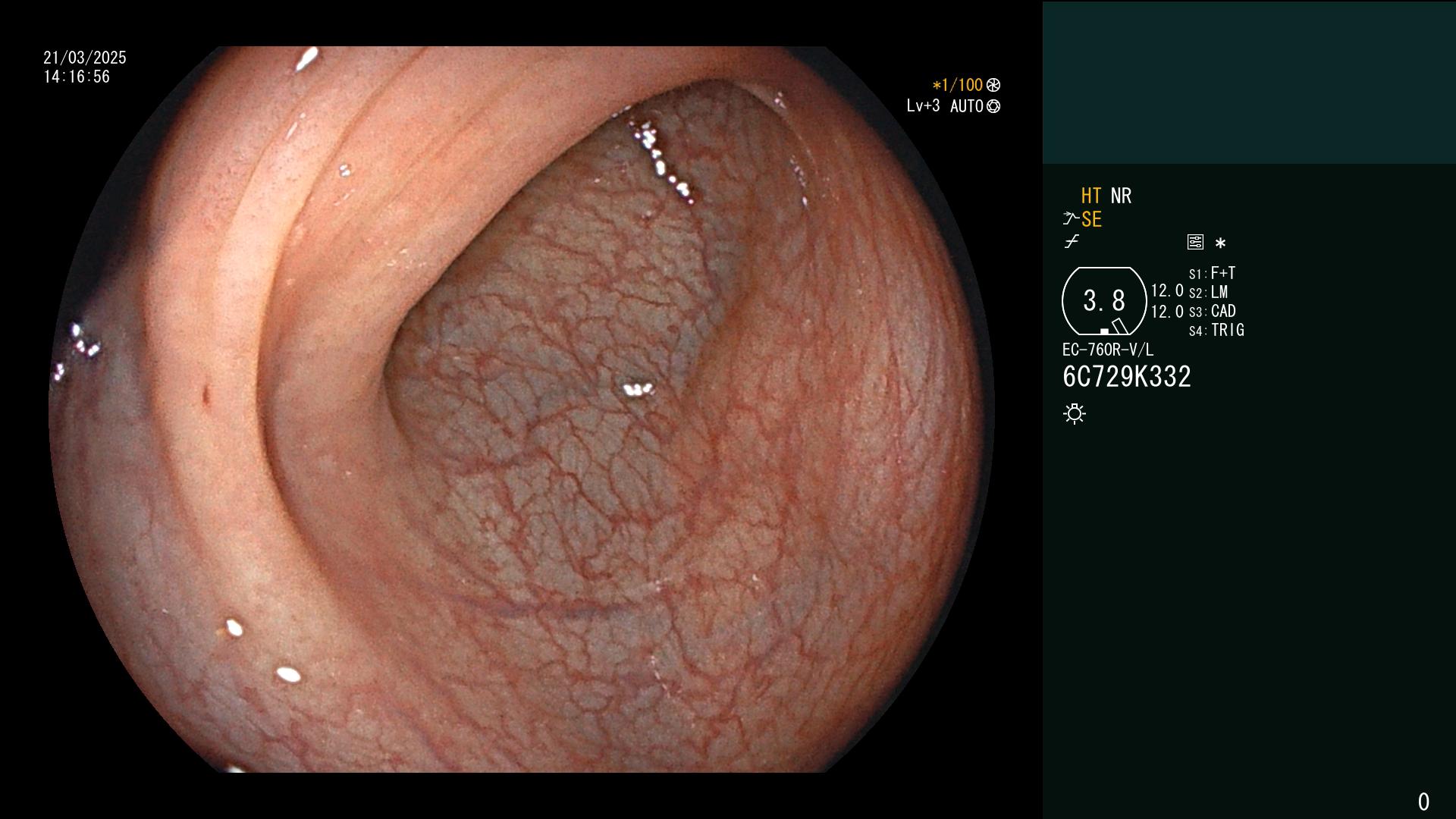Click the image counter 0
This screenshot has height=819, width=1456.
[1423, 802]
